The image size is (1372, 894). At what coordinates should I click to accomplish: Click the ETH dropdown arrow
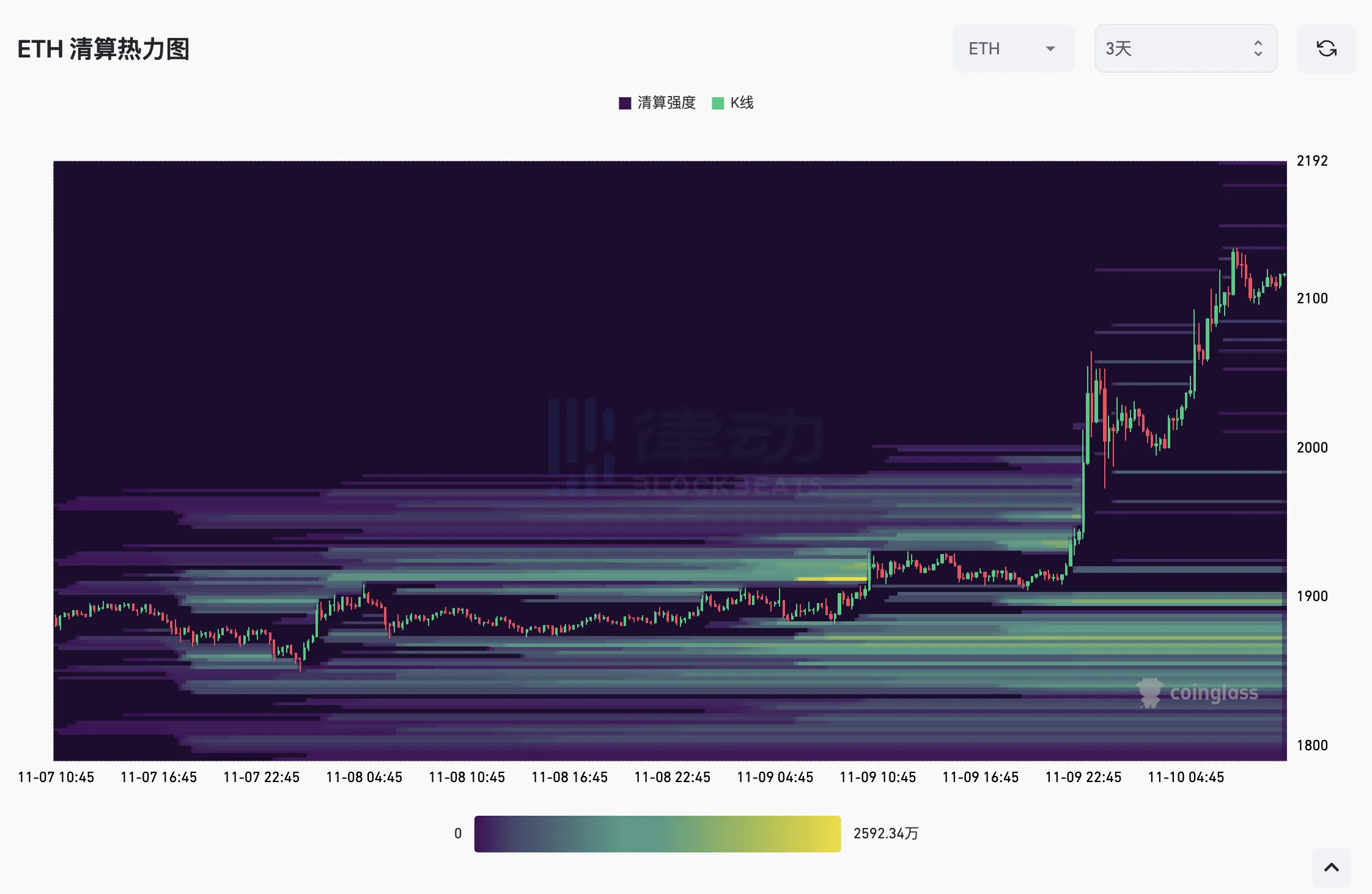coord(1050,48)
